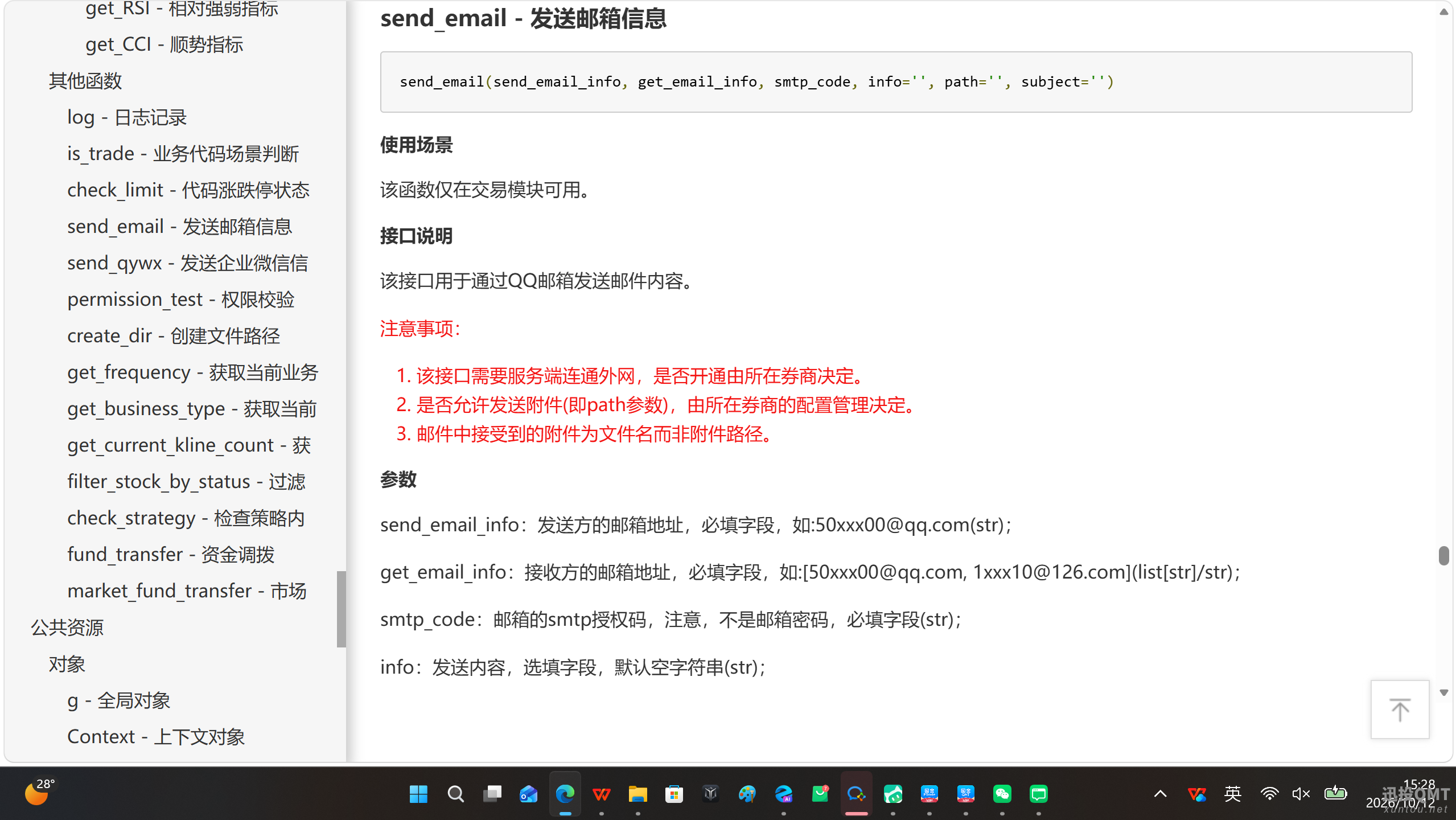Open check_limit - 代码涨跌停状态 entry
The width and height of the screenshot is (1456, 820).
pyautogui.click(x=188, y=190)
